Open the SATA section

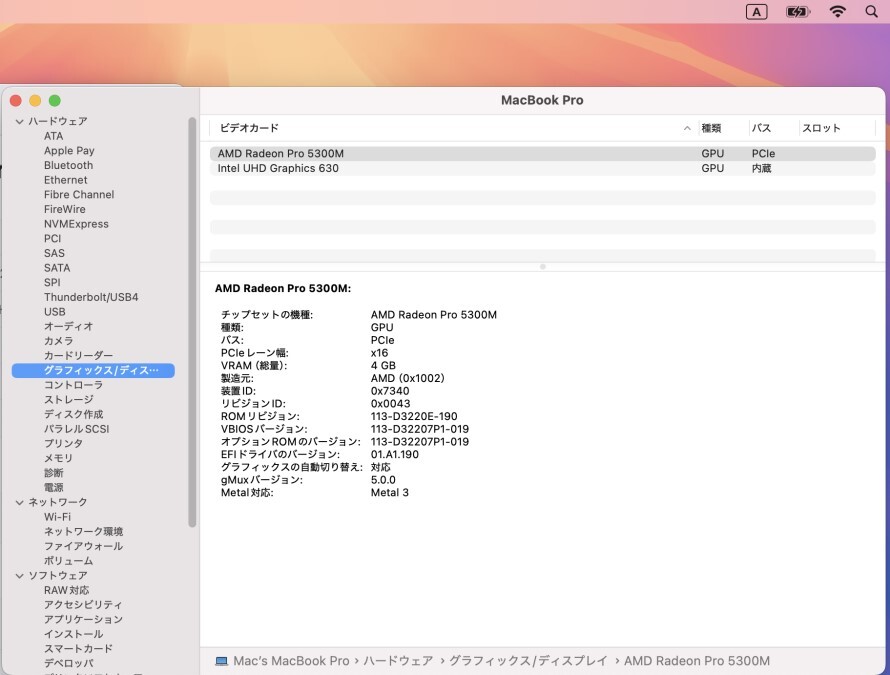pos(57,268)
